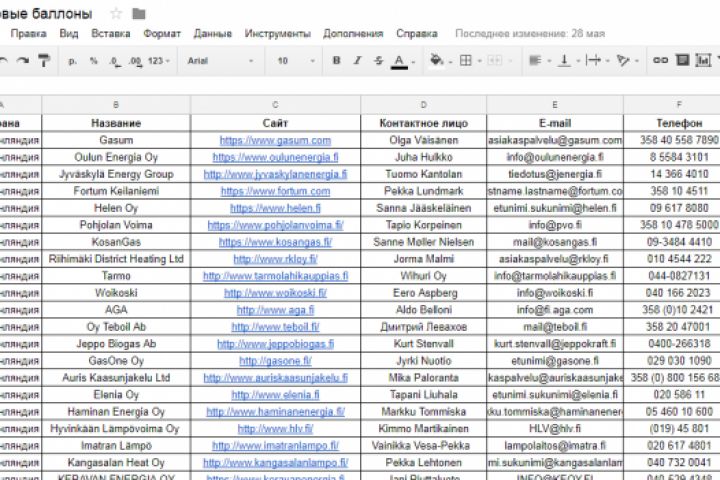
Task: Open font size 10 dropdown
Action: pos(296,61)
